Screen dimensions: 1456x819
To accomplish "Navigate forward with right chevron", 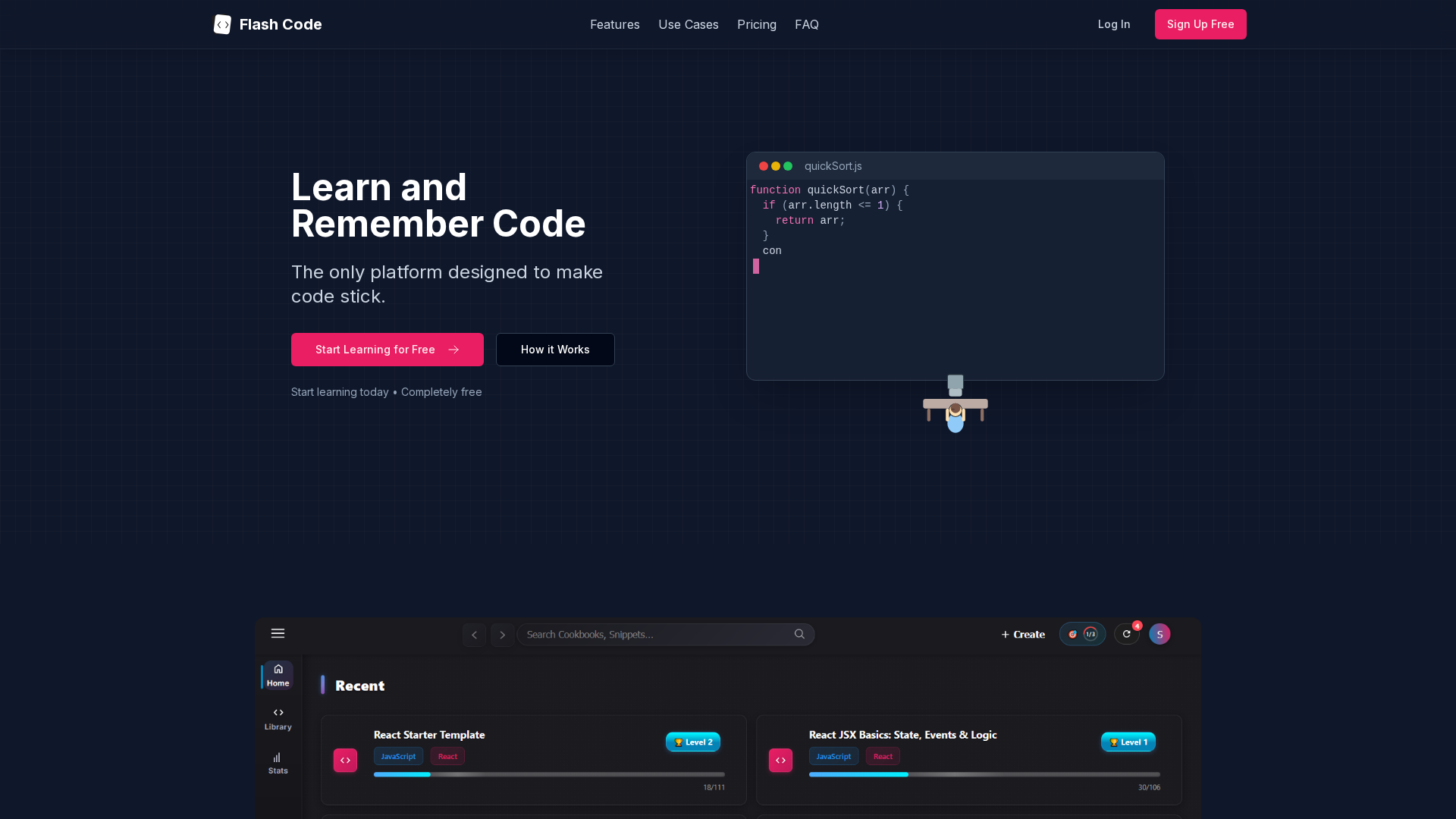I will point(502,635).
